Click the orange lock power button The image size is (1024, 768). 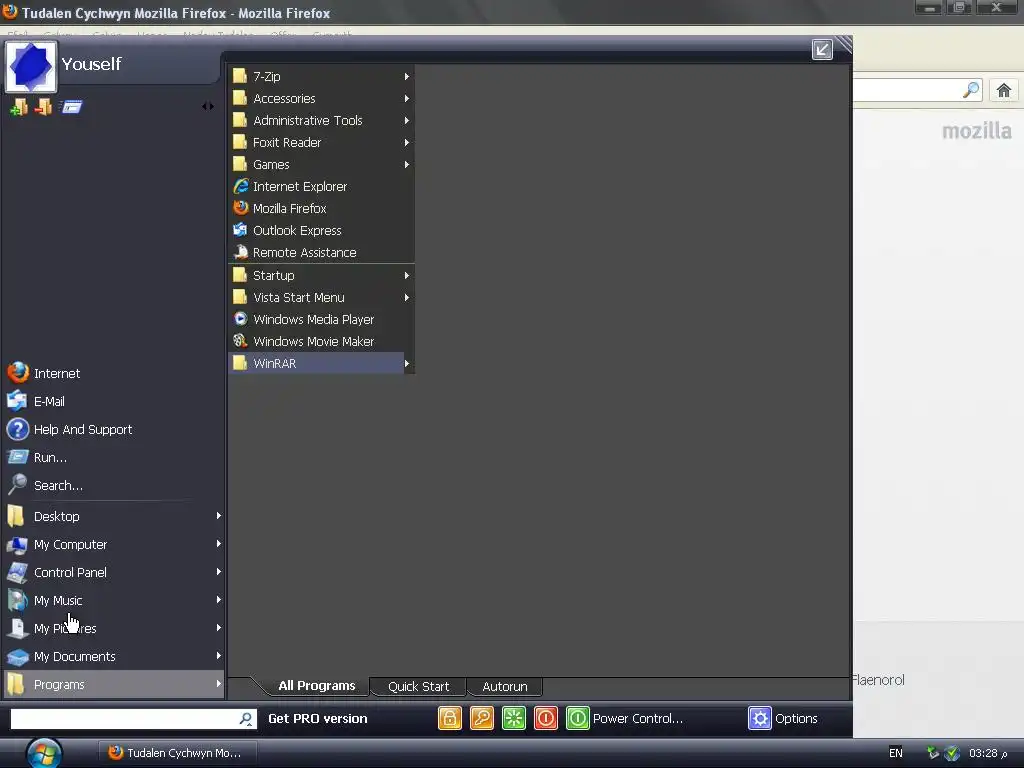pos(449,718)
